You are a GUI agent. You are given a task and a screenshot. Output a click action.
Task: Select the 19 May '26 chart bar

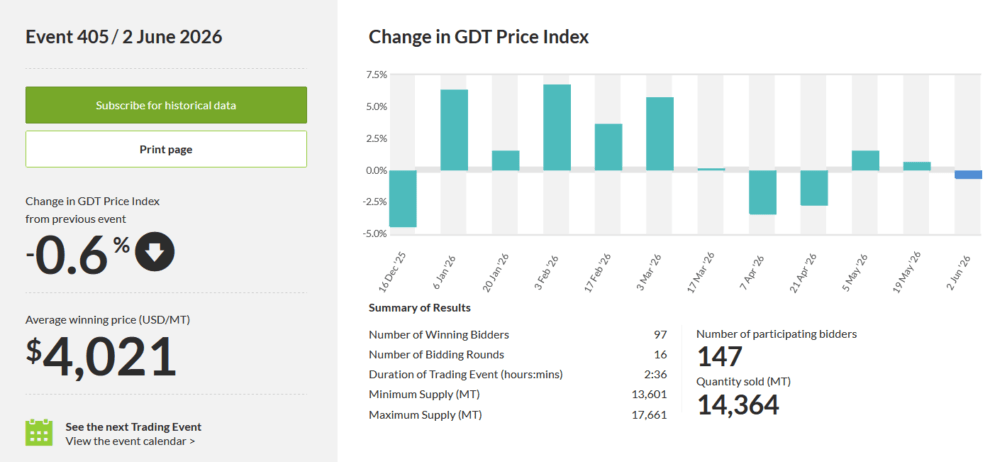[x=917, y=166]
